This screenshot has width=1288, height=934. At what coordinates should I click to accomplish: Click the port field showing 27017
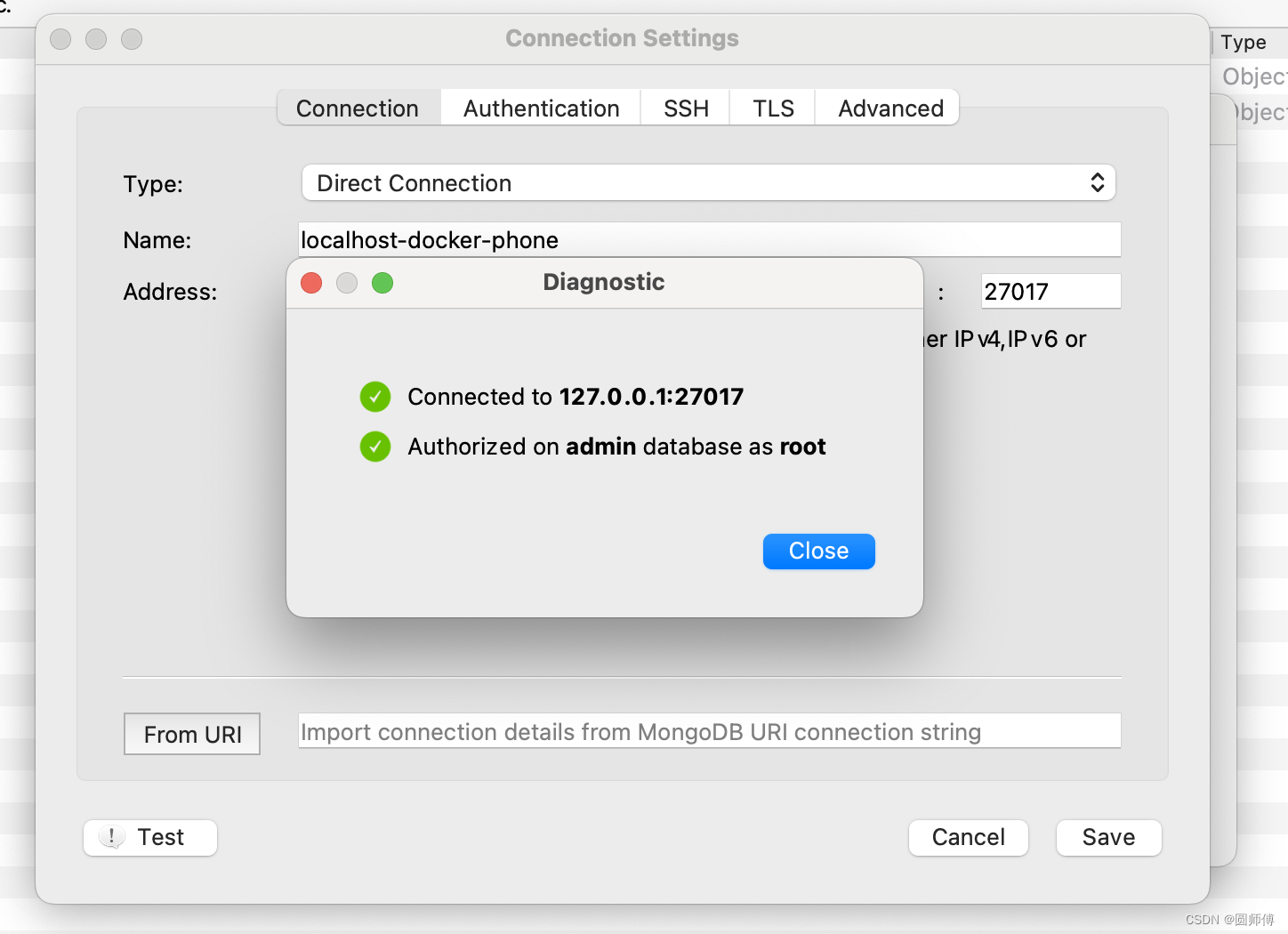point(1051,291)
